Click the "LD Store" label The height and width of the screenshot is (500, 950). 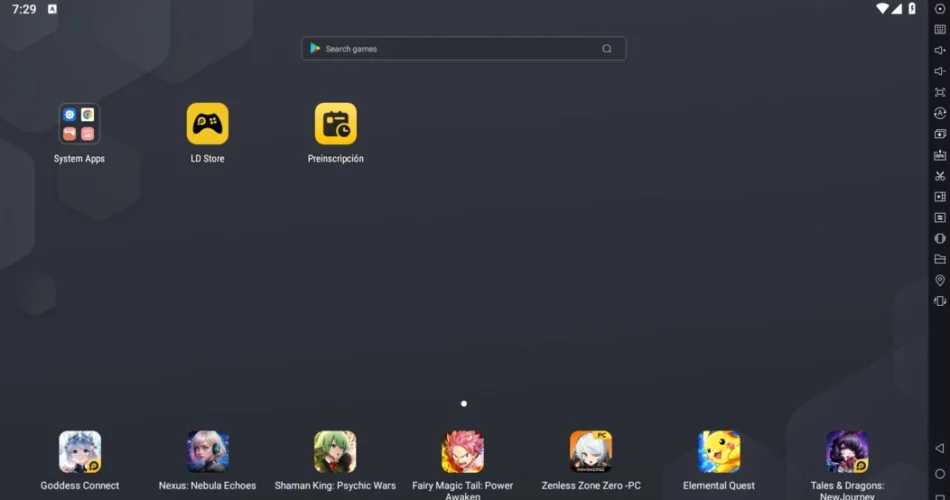click(207, 159)
